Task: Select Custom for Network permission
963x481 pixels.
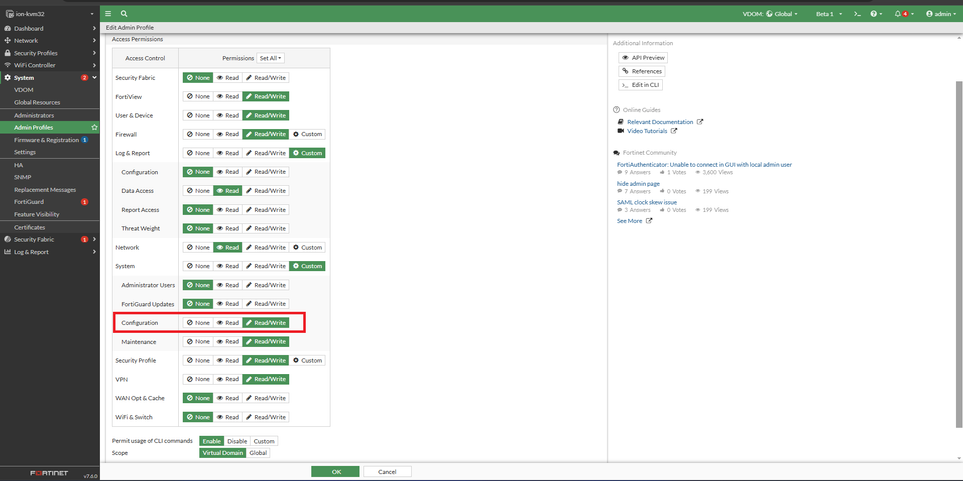Action: 307,248
